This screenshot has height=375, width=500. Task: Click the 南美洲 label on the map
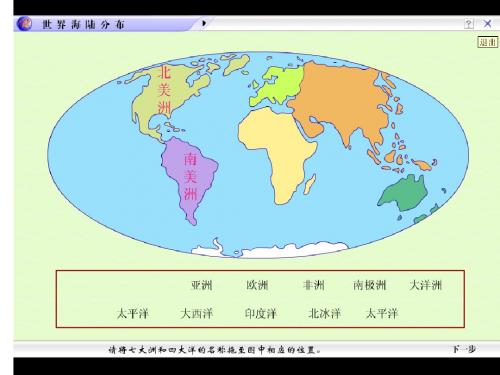[x=190, y=177]
